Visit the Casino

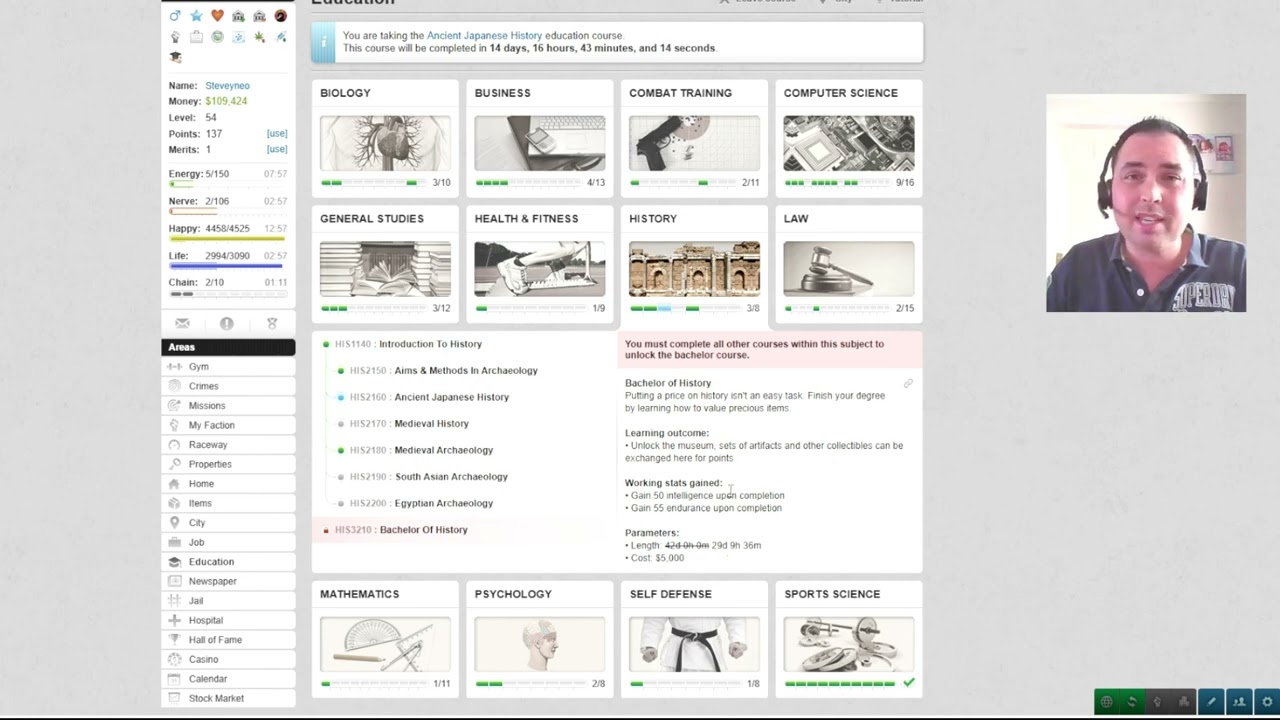click(x=228, y=659)
